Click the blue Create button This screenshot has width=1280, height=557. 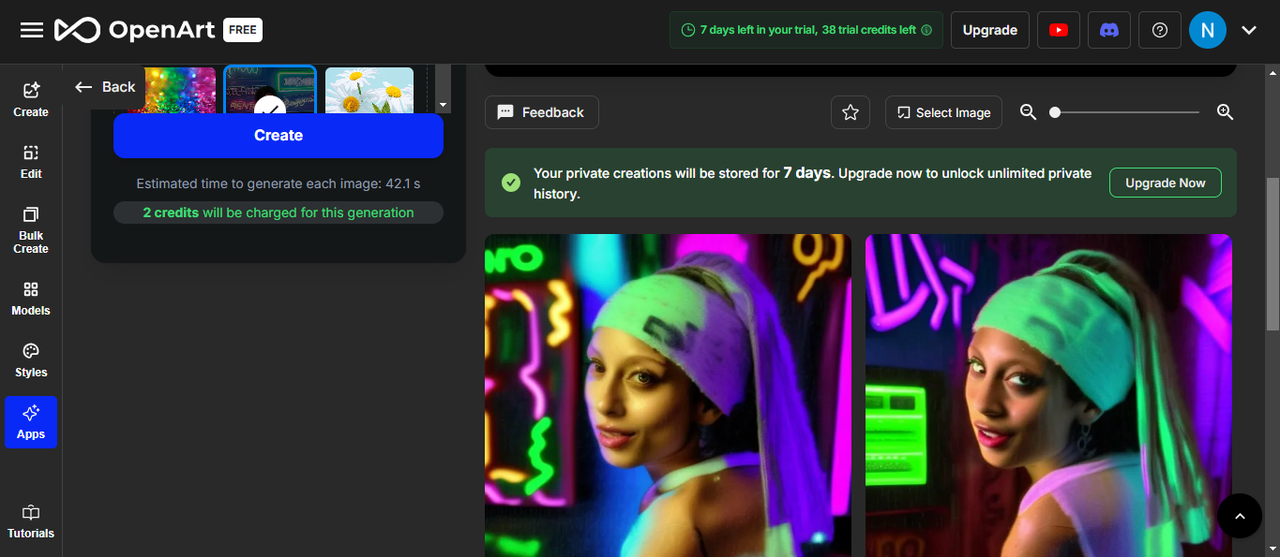point(278,135)
